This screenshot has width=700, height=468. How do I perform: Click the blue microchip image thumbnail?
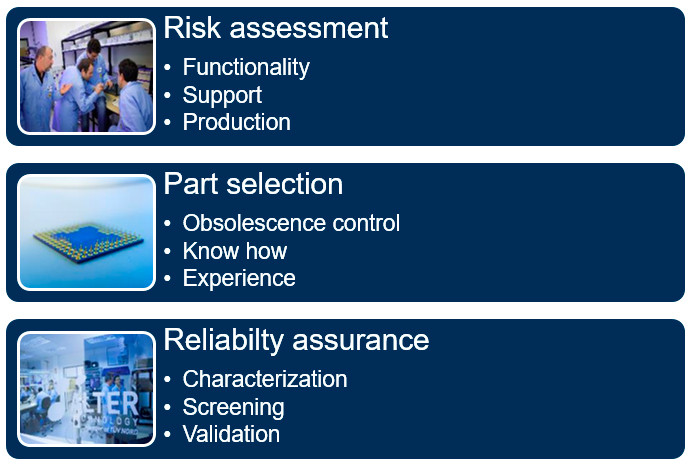click(87, 232)
